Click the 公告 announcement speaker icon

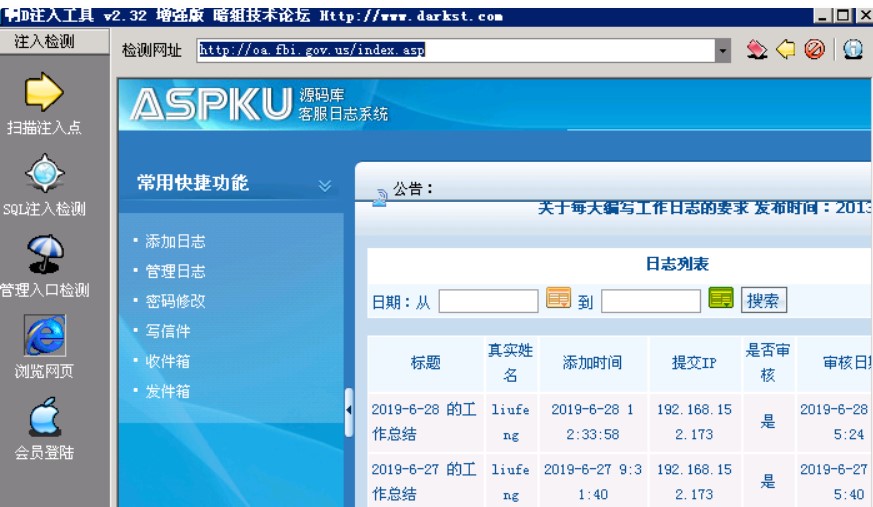(380, 198)
